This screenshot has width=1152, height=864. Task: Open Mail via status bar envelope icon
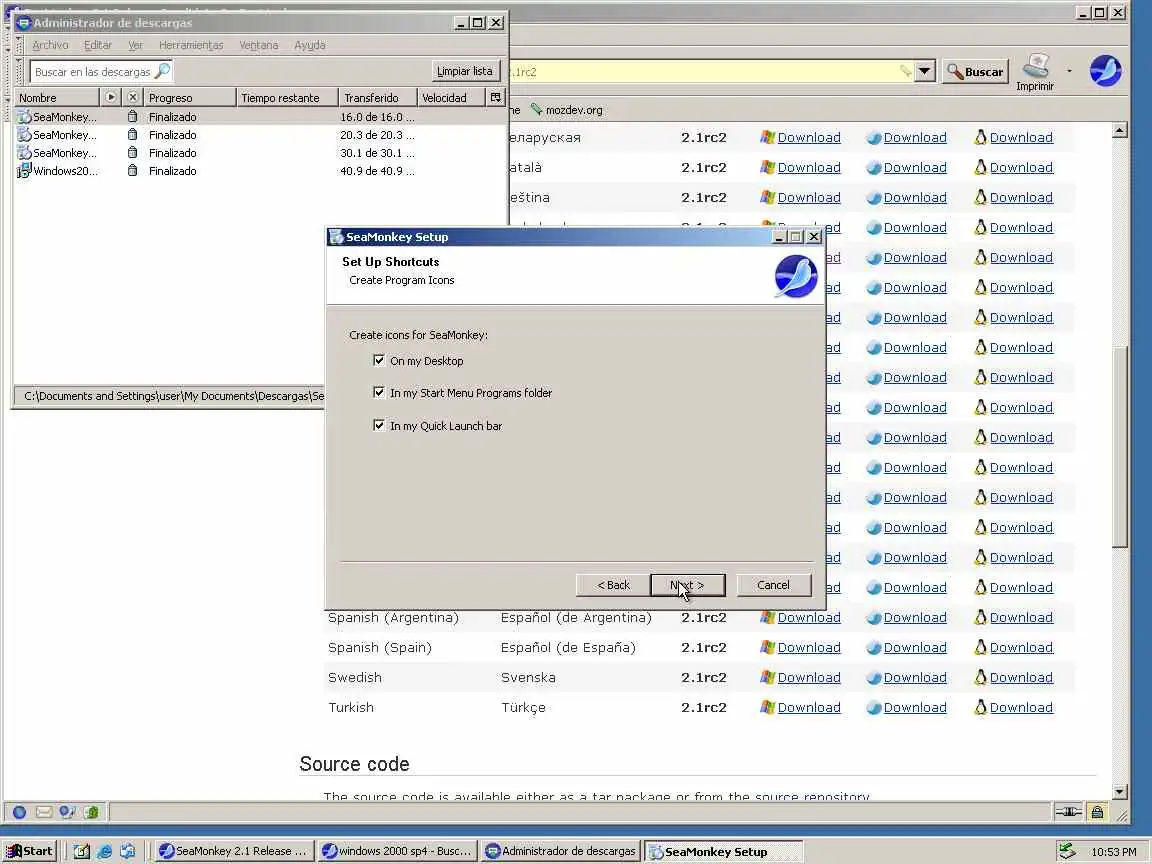click(x=43, y=812)
